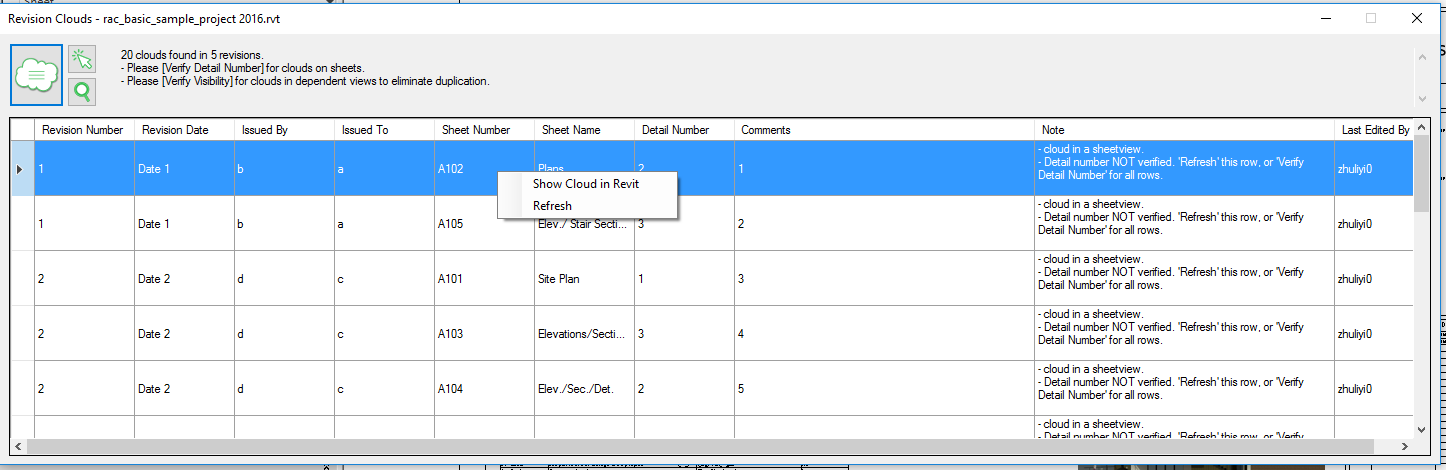The width and height of the screenshot is (1446, 470).
Task: Click Revision Number '2' in the A103 row
Action: (x=84, y=333)
